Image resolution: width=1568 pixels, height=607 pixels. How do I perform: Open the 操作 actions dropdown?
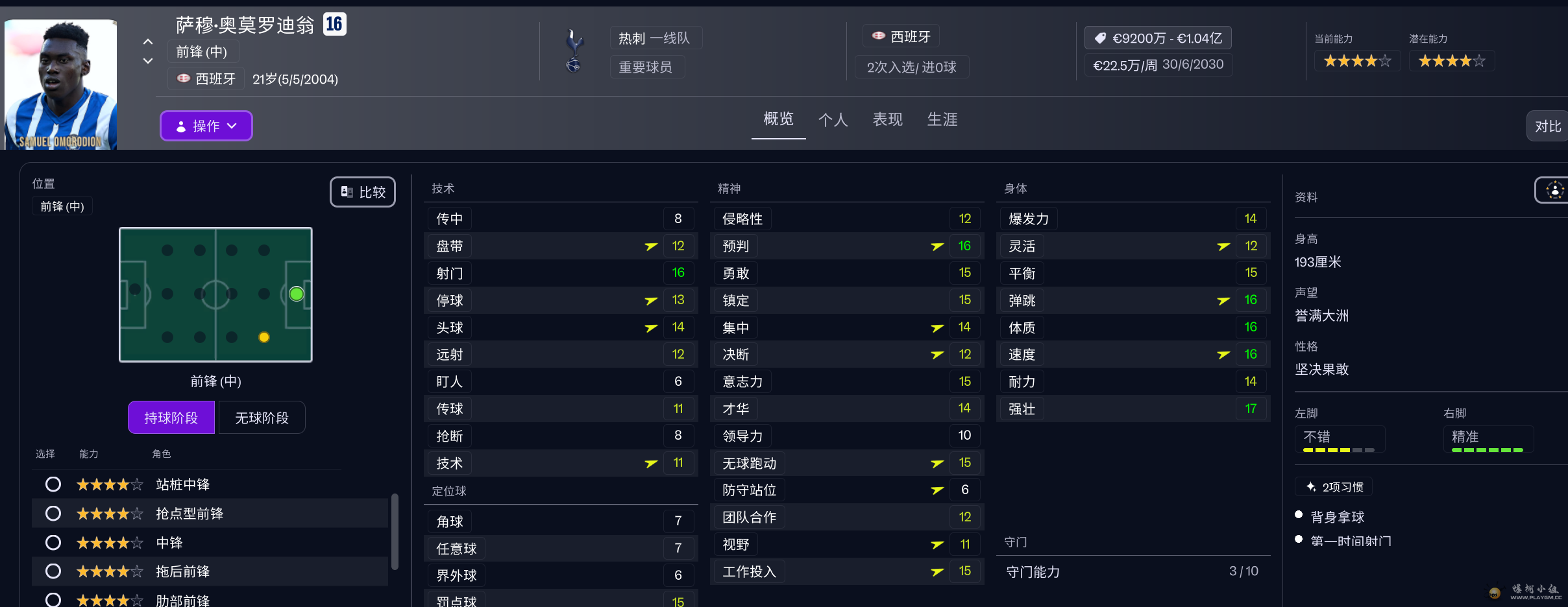(x=206, y=126)
